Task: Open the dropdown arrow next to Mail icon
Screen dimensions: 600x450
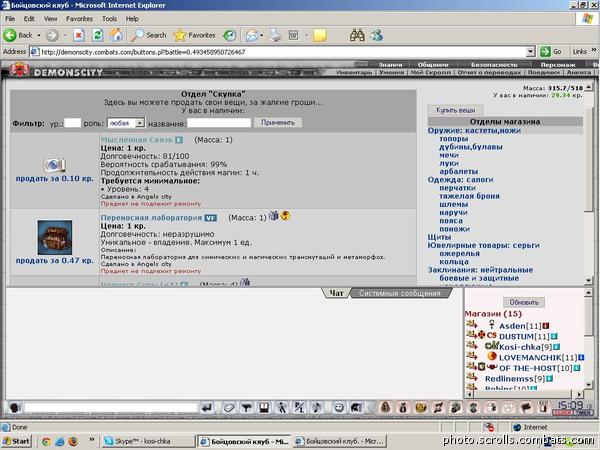Action: click(x=262, y=35)
